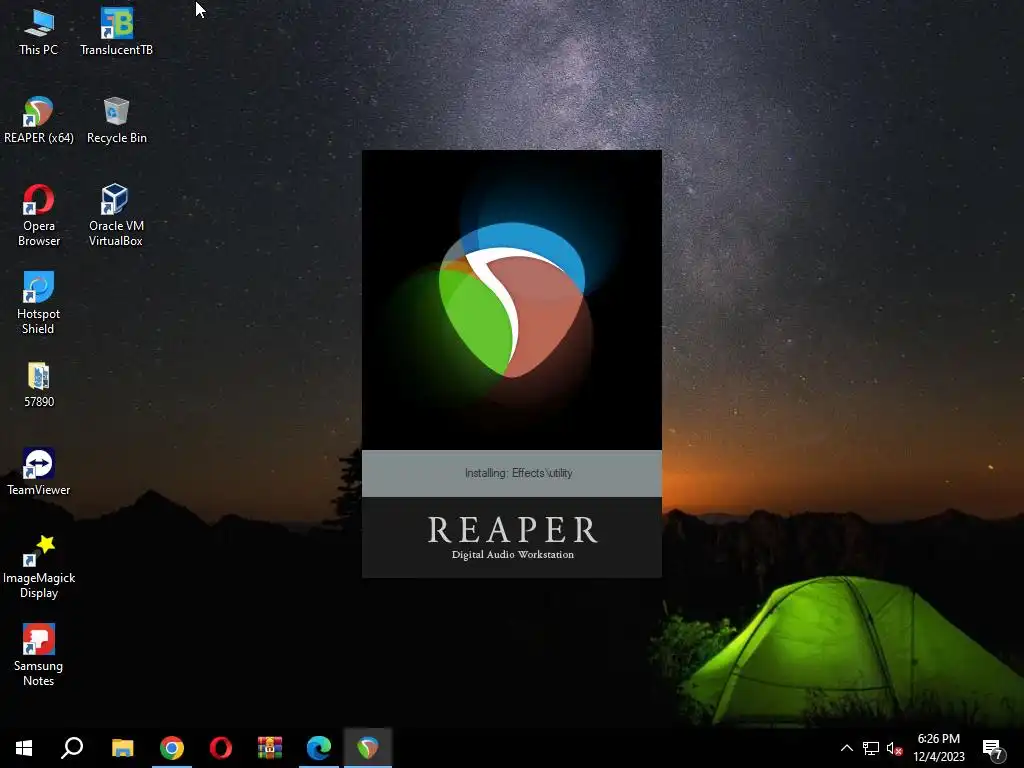This screenshot has height=768, width=1024.
Task: Open taskbar Search
Action: (72, 748)
